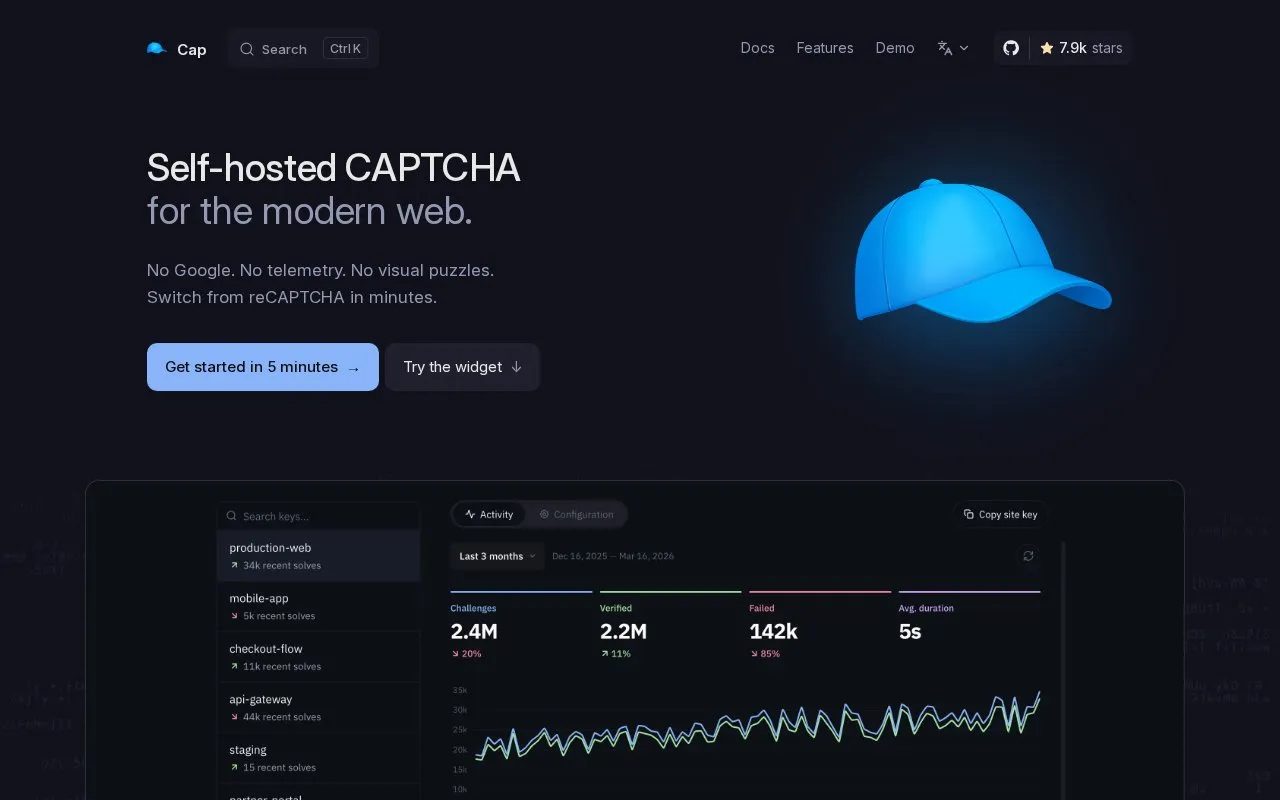Image resolution: width=1280 pixels, height=800 pixels.
Task: Click the Avg. duration 5s stat
Action: [x=969, y=626]
